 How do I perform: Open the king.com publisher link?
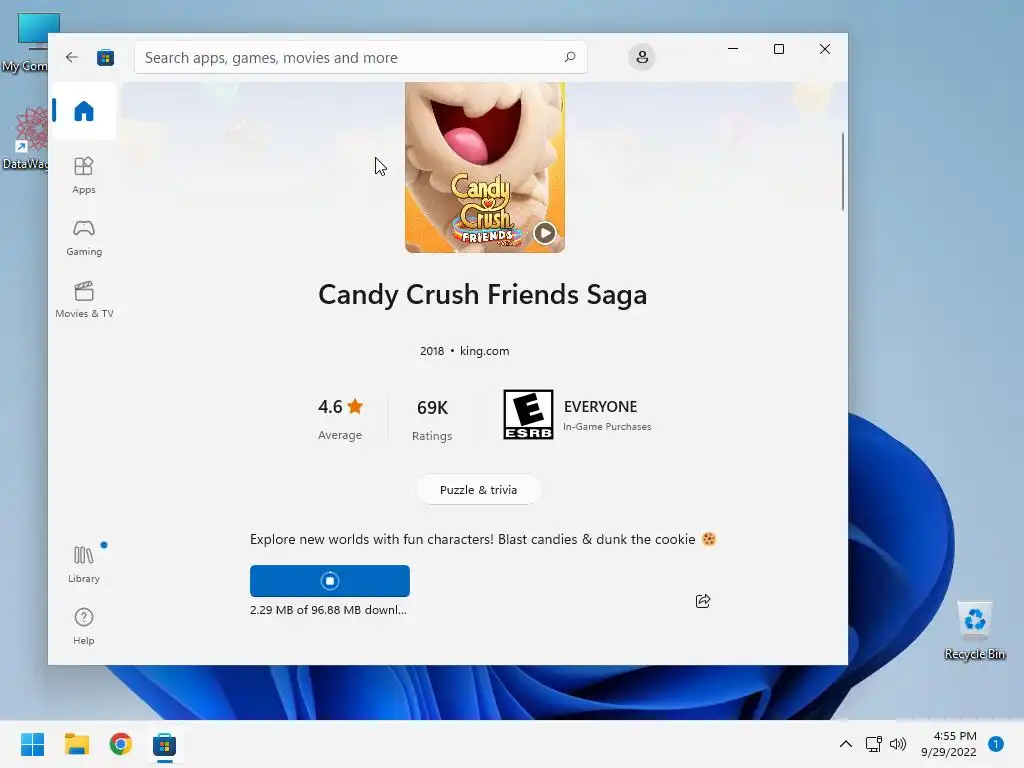coord(485,351)
